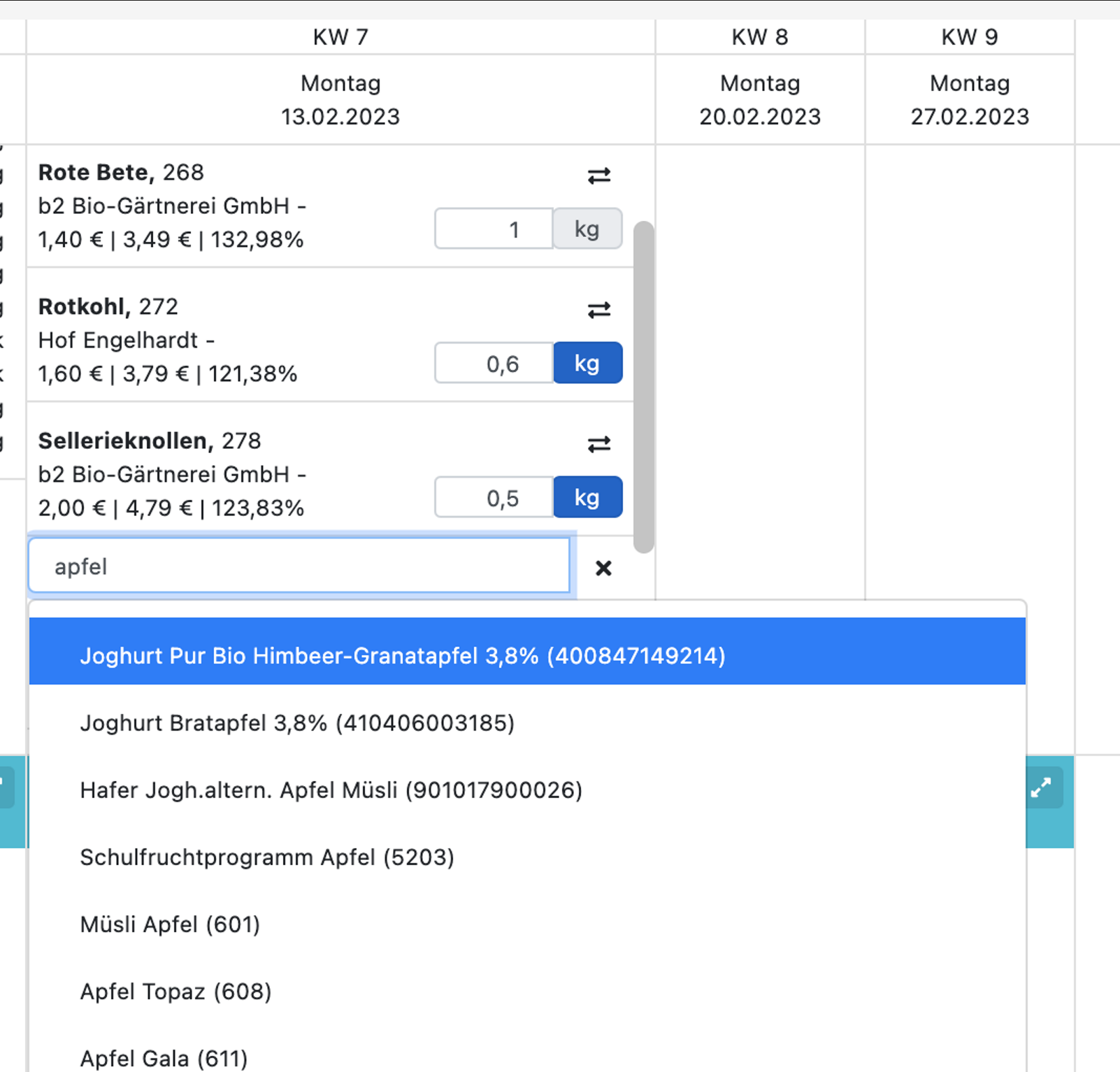
Task: Click the Rotkohl quantity field showing 0,6
Action: click(x=494, y=363)
